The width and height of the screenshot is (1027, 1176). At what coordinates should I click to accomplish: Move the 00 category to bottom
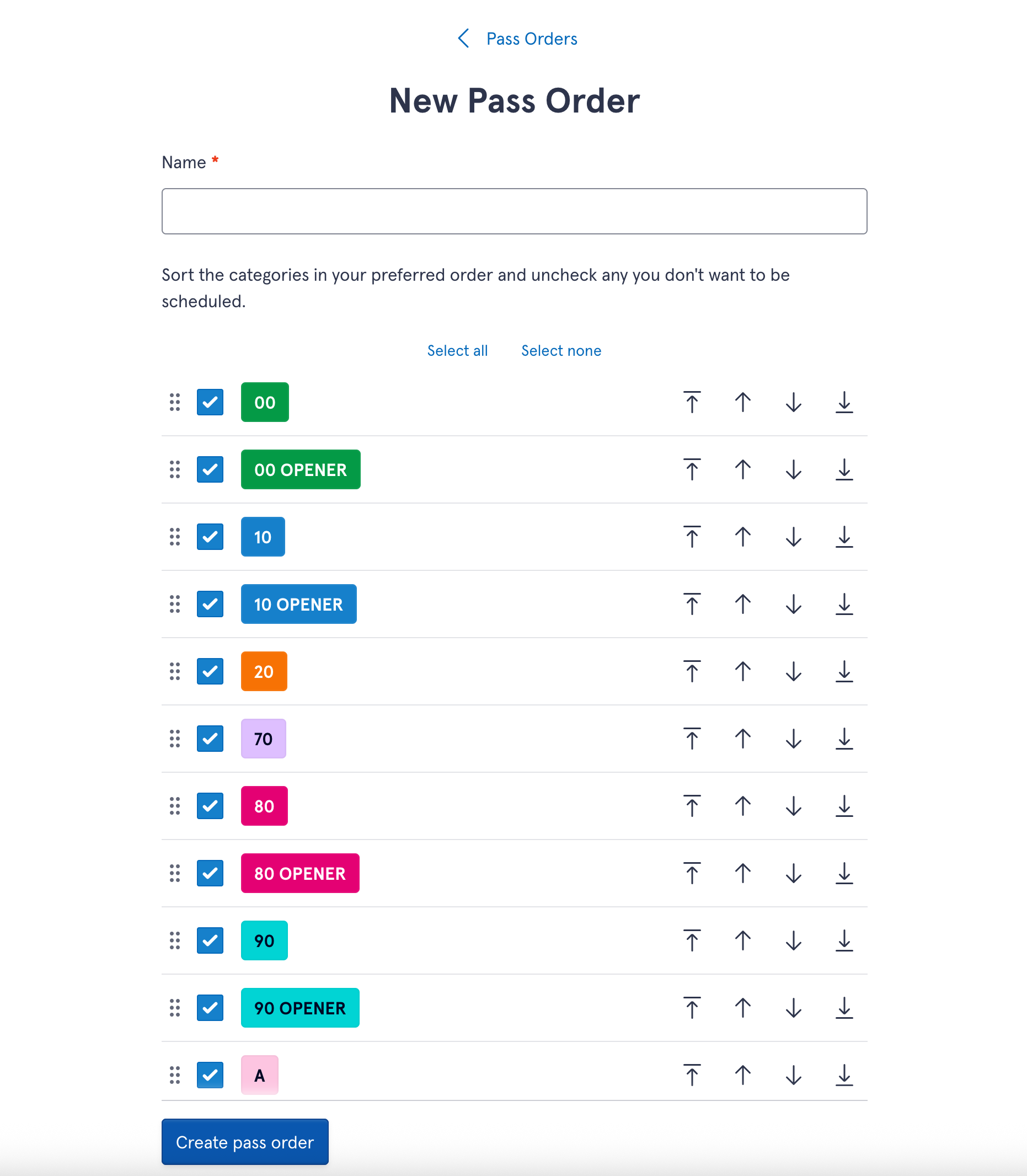pos(844,402)
